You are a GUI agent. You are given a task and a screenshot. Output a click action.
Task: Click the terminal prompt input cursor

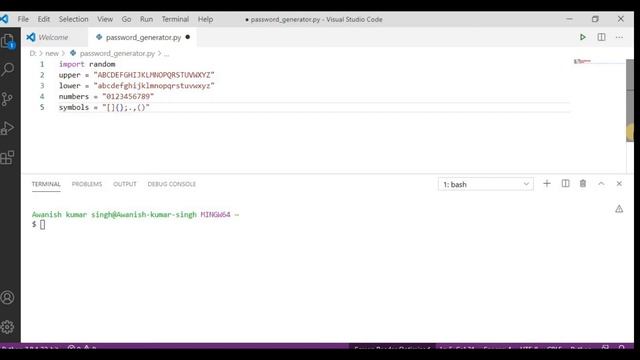click(42, 224)
